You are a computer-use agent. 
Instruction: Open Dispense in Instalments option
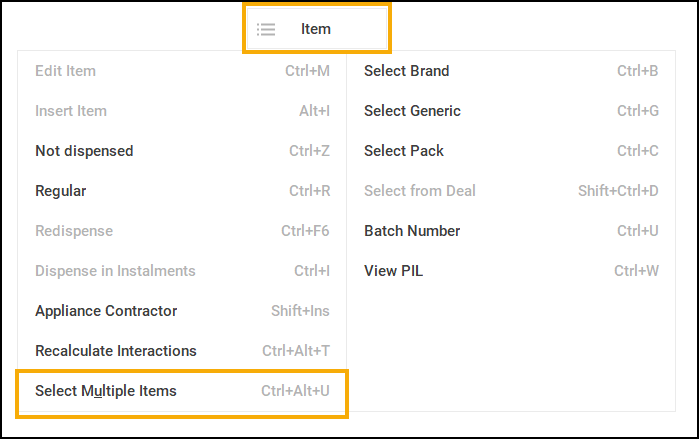[115, 271]
